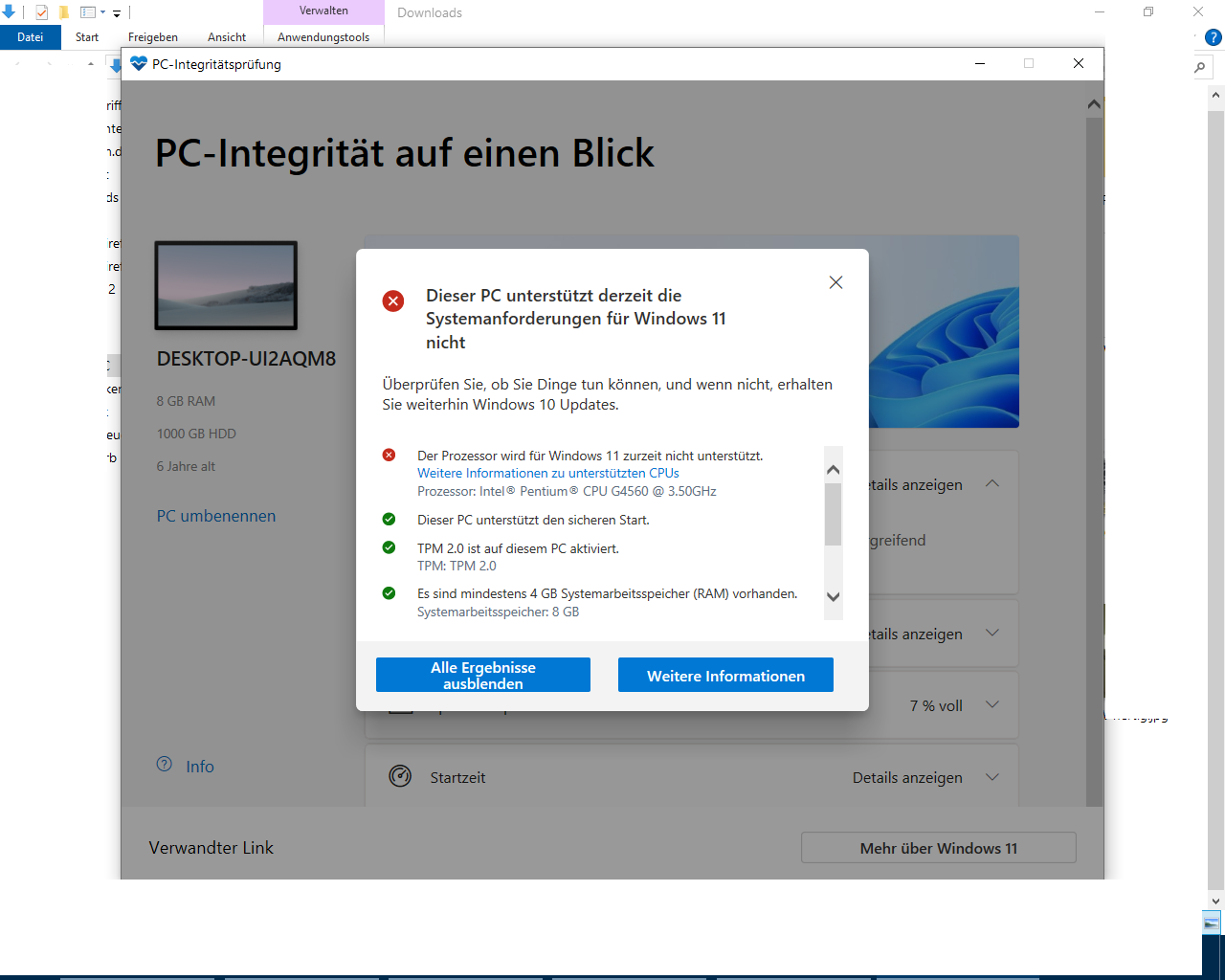Screen dimensions: 1225x980
Task: Minimize the PC-Integritätsprüfung window
Action: click(980, 64)
